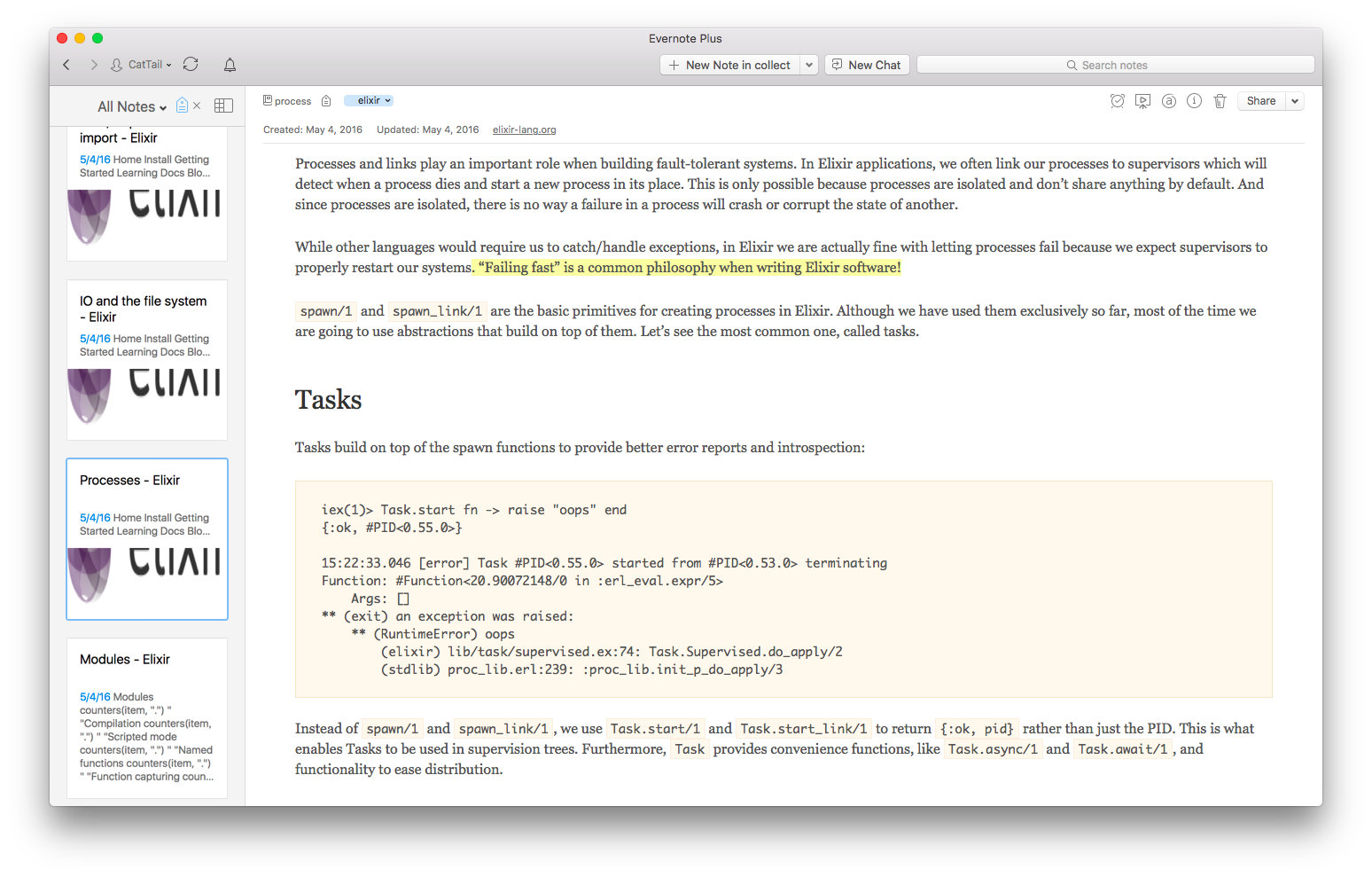This screenshot has width=1372, height=877.
Task: Set a reminder with the alarm clock icon
Action: 1118,101
